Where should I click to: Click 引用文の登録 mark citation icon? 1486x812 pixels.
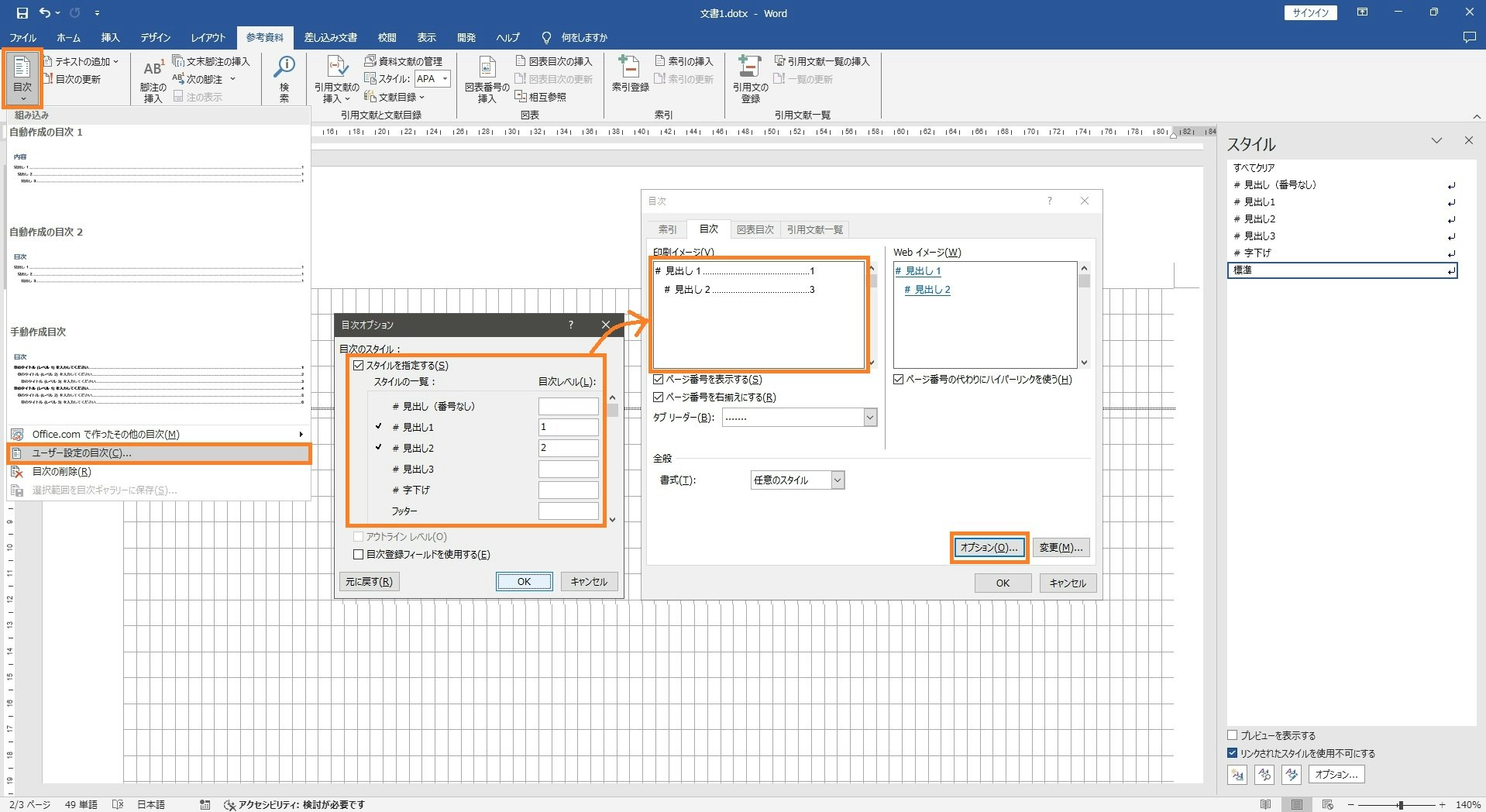[x=750, y=80]
